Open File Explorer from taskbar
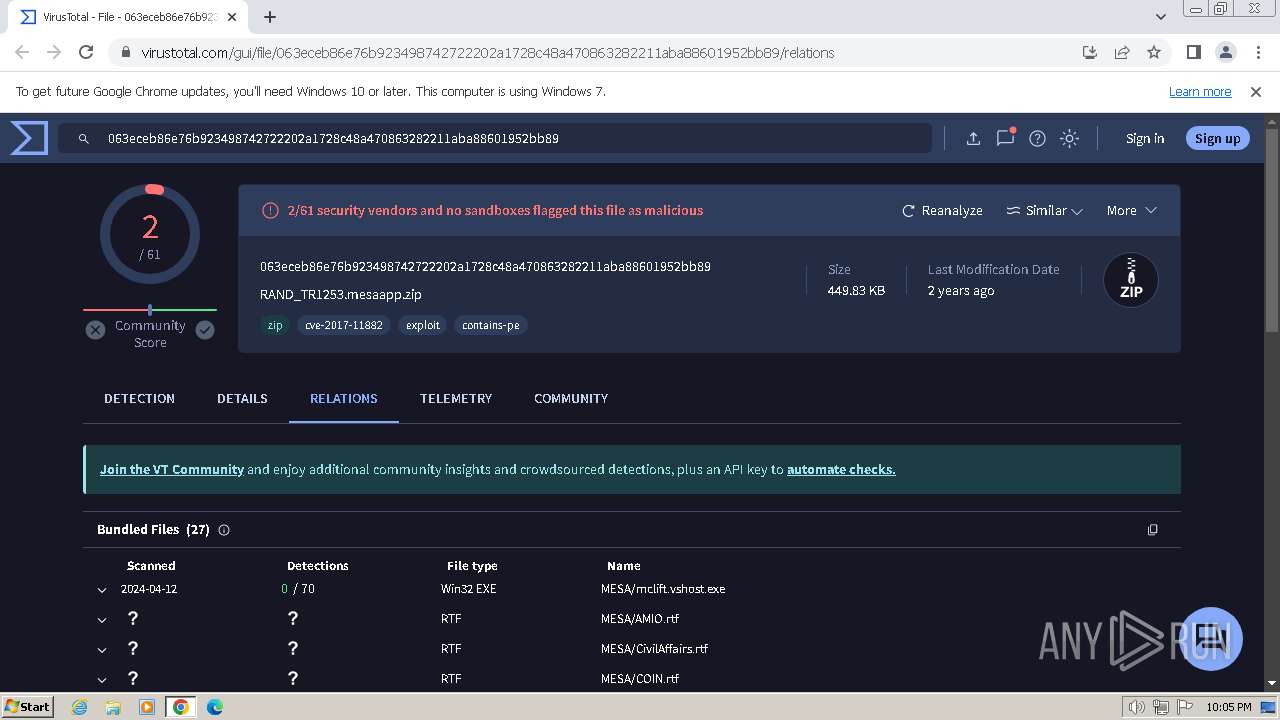 tap(113, 707)
